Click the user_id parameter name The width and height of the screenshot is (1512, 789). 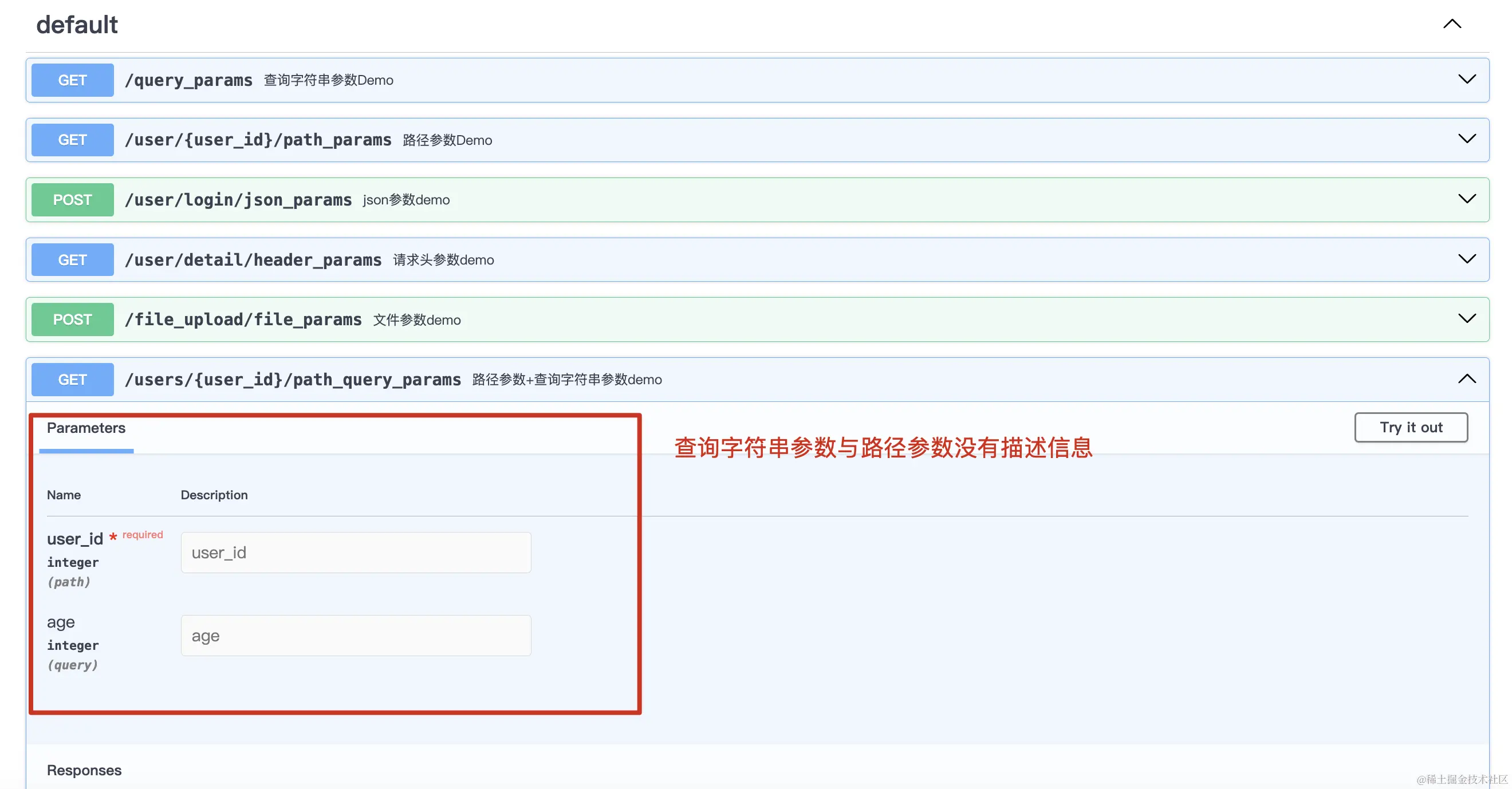(74, 539)
